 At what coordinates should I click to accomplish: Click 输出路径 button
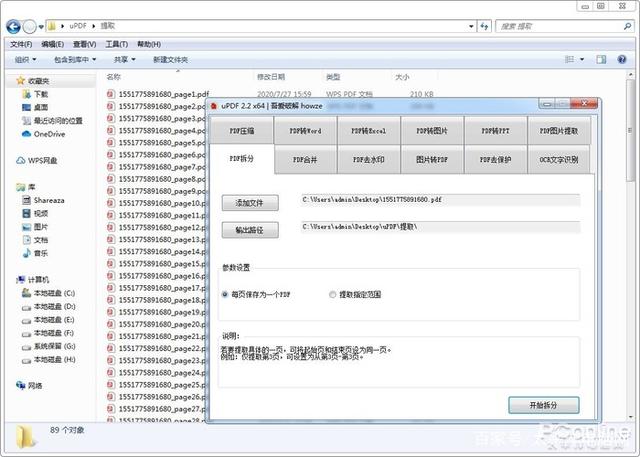pos(250,230)
